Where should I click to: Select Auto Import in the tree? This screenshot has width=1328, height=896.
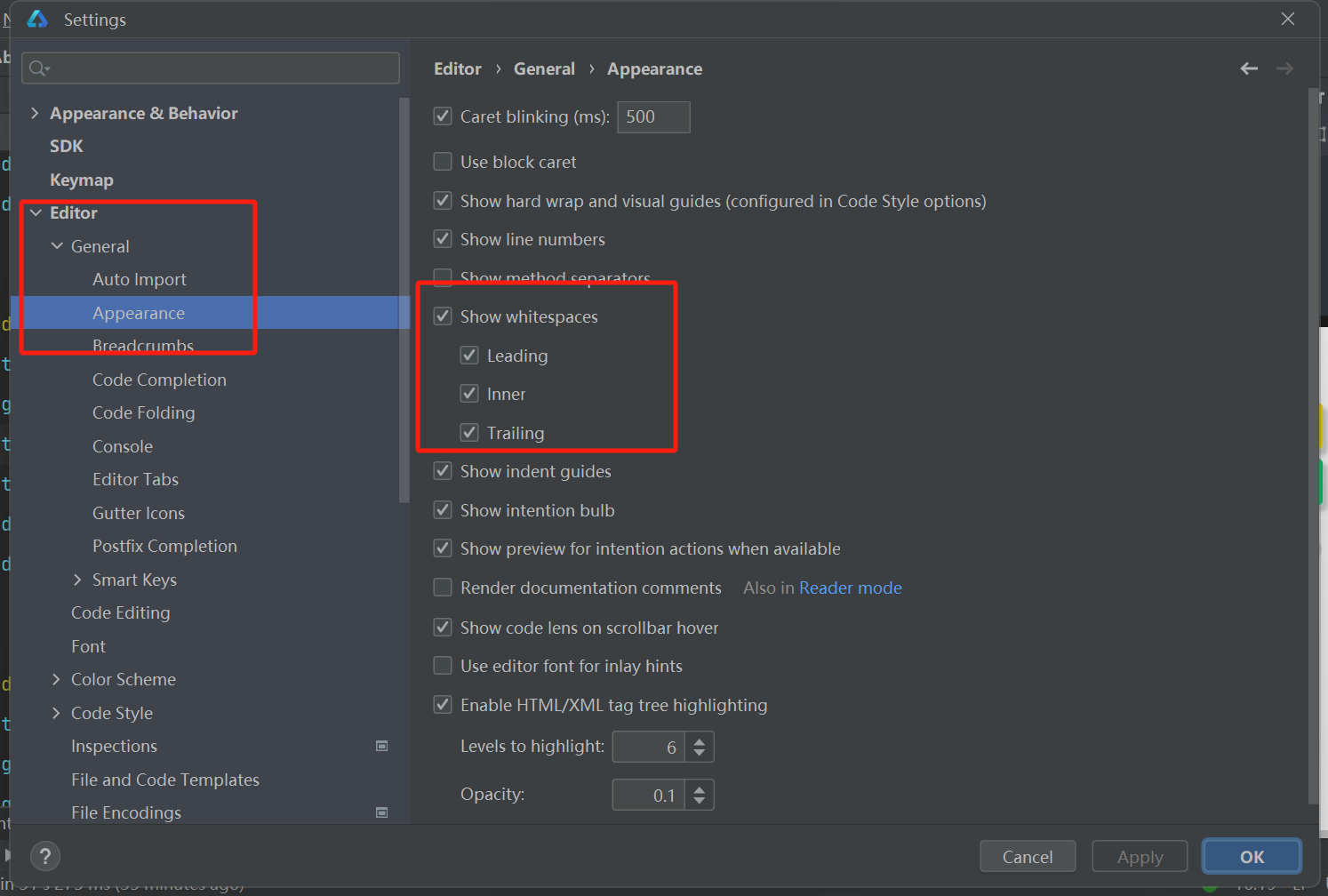pyautogui.click(x=140, y=279)
